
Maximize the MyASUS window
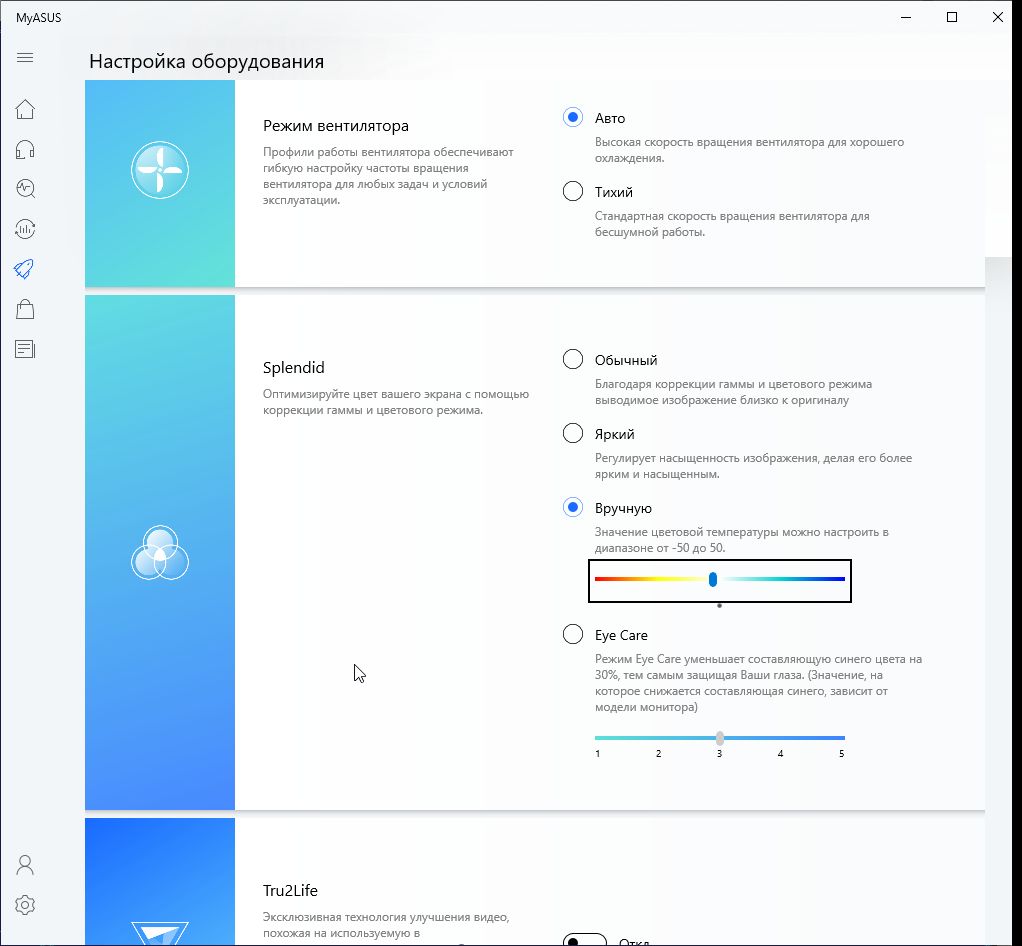click(x=952, y=17)
